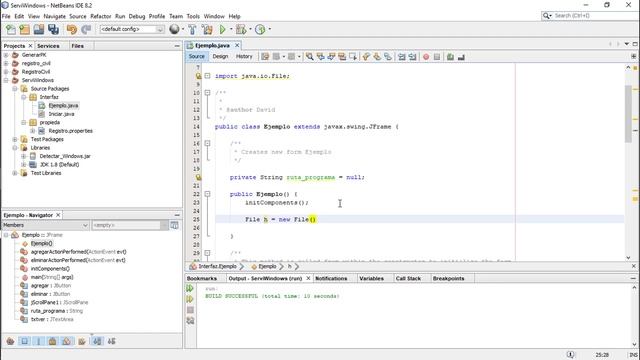Toggle Show Static Members filter in Navigator
The image size is (640, 360).
click(x=39, y=341)
